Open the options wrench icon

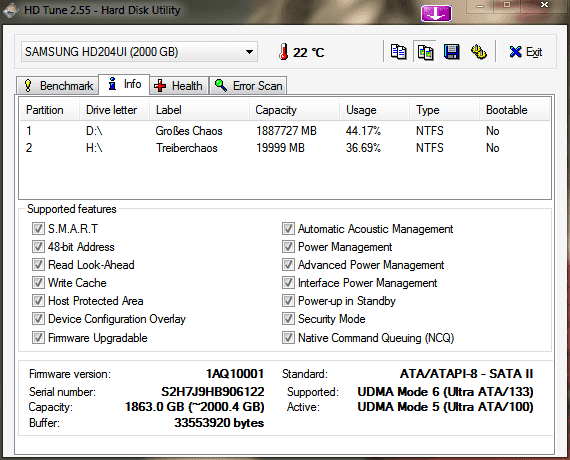479,52
